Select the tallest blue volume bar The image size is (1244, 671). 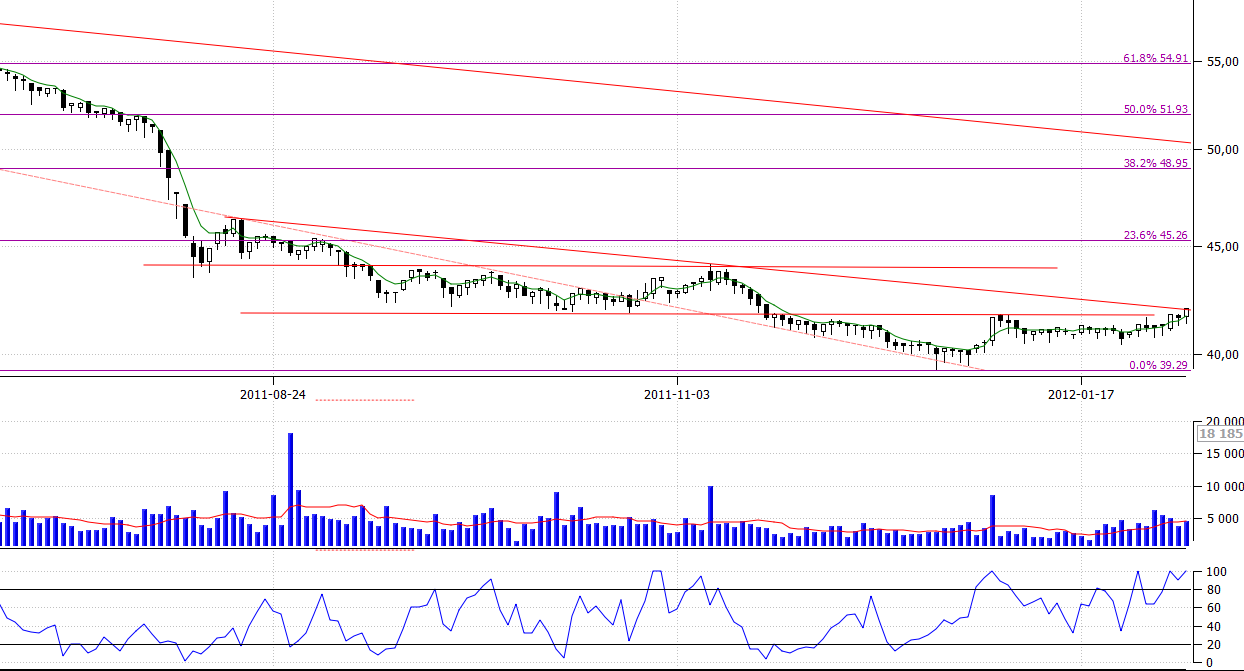tap(290, 490)
